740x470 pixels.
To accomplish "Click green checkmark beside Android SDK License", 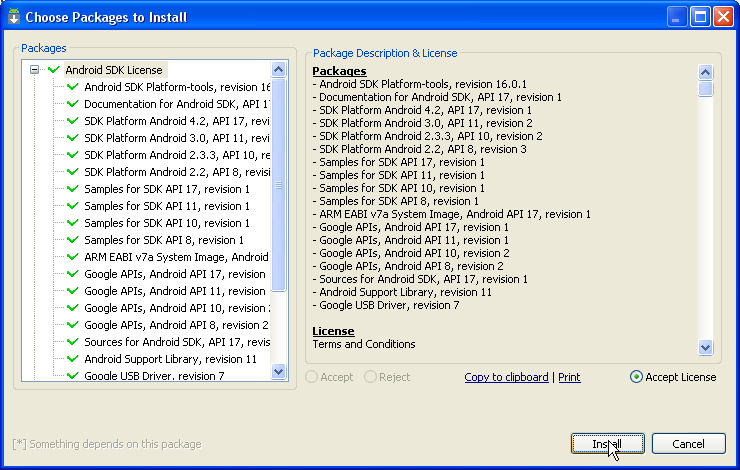I will 53,70.
